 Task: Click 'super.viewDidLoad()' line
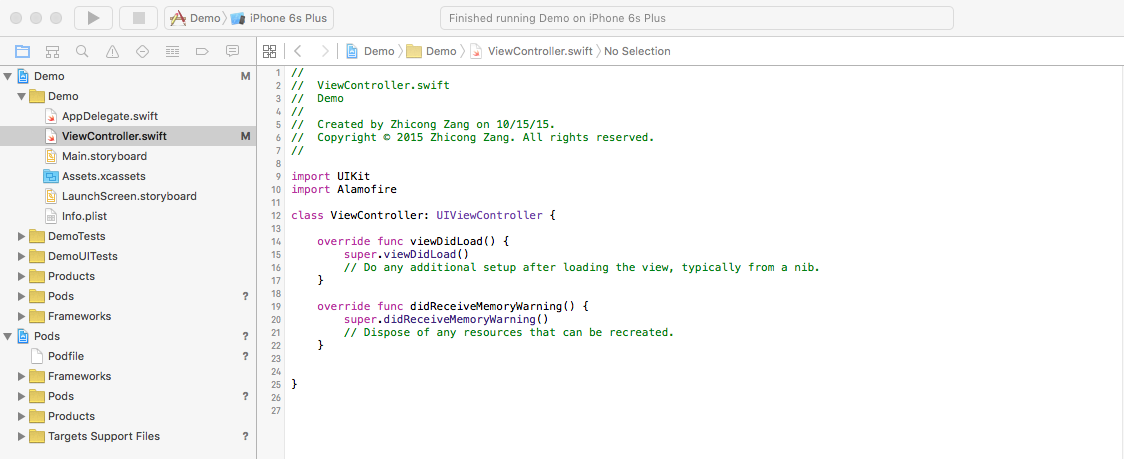pyautogui.click(x=406, y=254)
